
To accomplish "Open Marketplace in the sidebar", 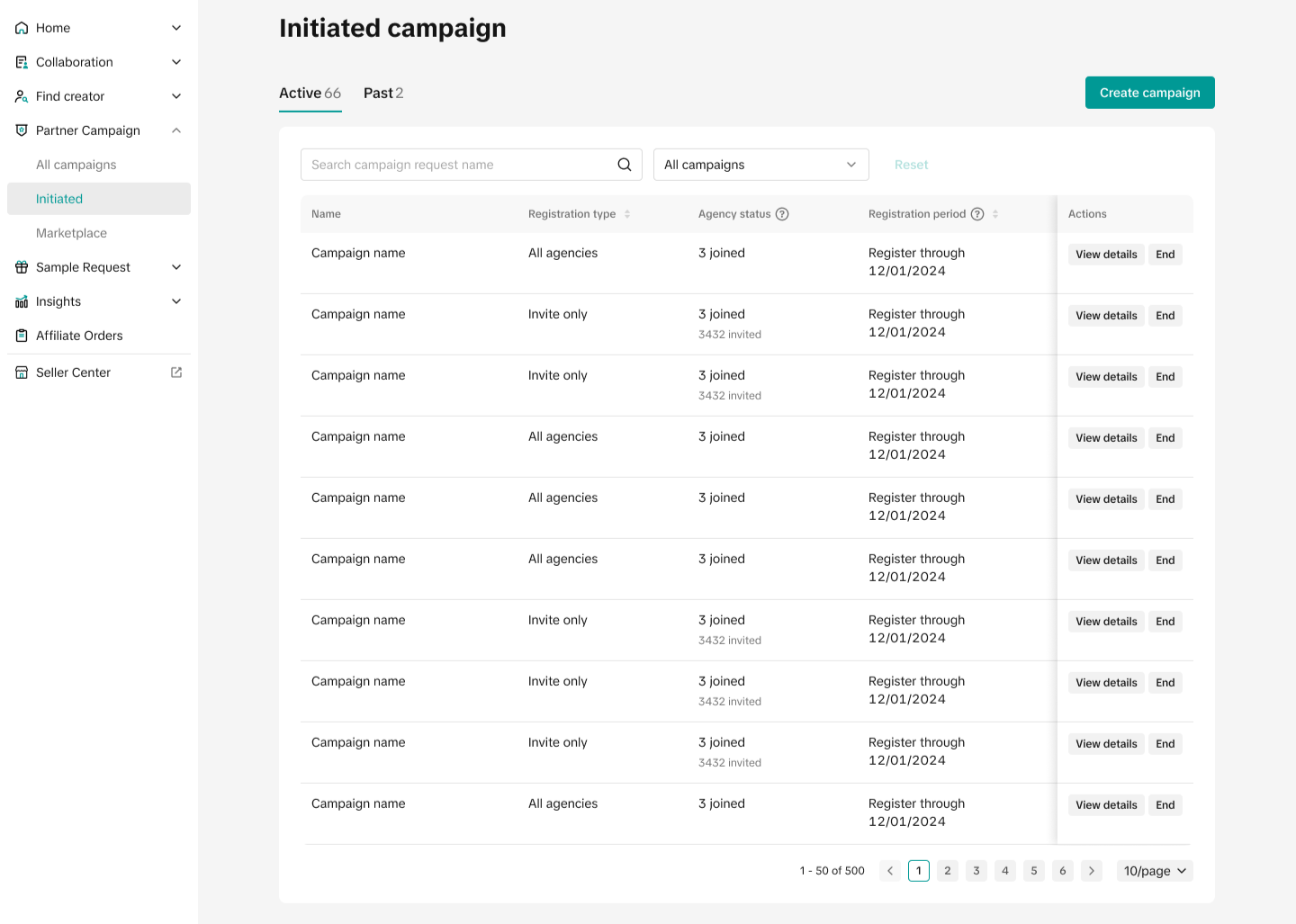I will 71,233.
